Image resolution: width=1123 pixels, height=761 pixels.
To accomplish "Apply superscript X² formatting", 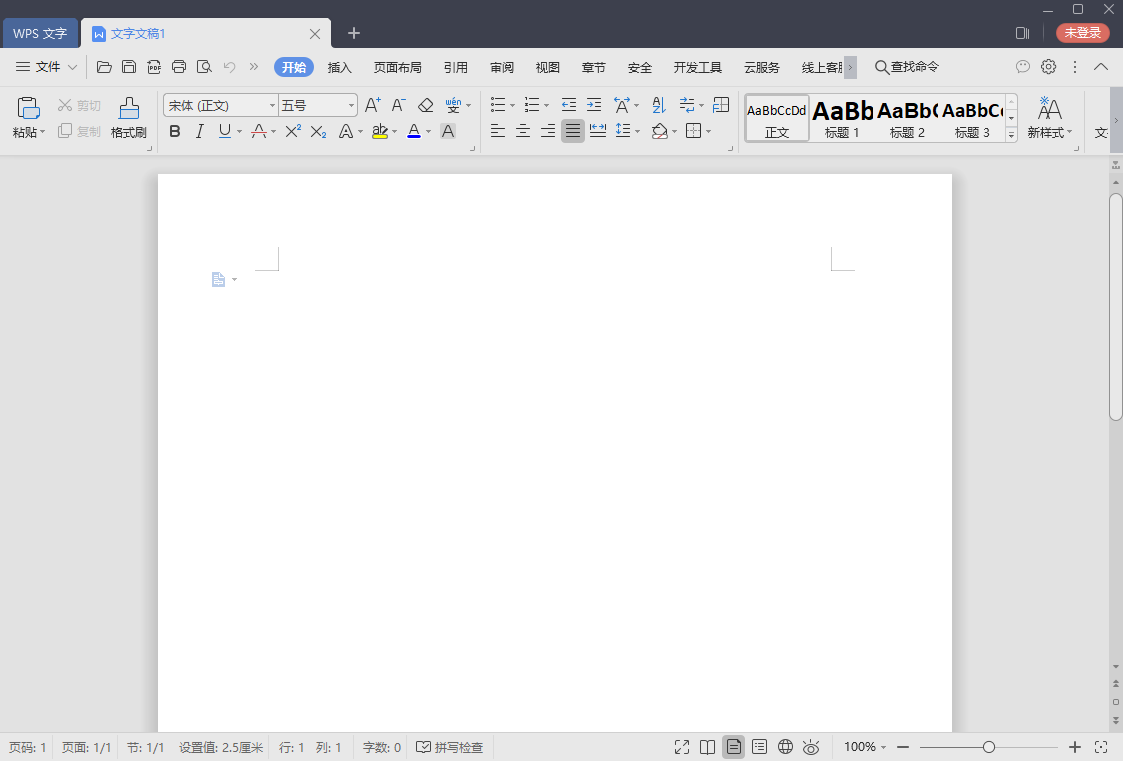I will point(293,131).
